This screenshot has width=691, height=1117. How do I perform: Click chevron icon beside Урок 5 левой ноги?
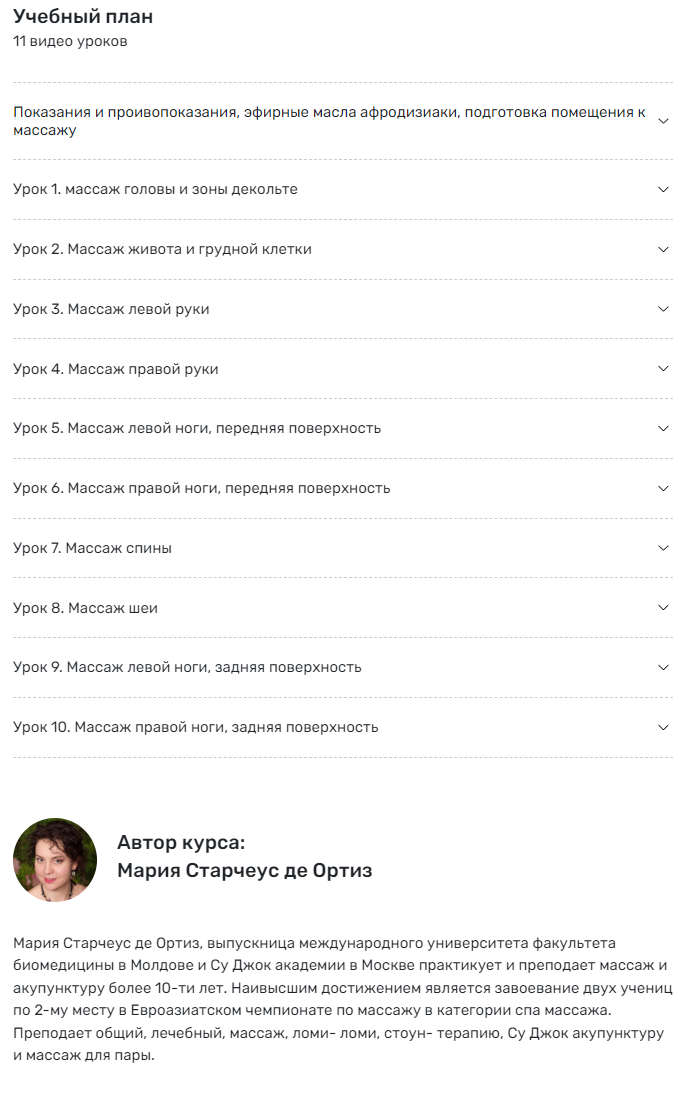tap(663, 429)
